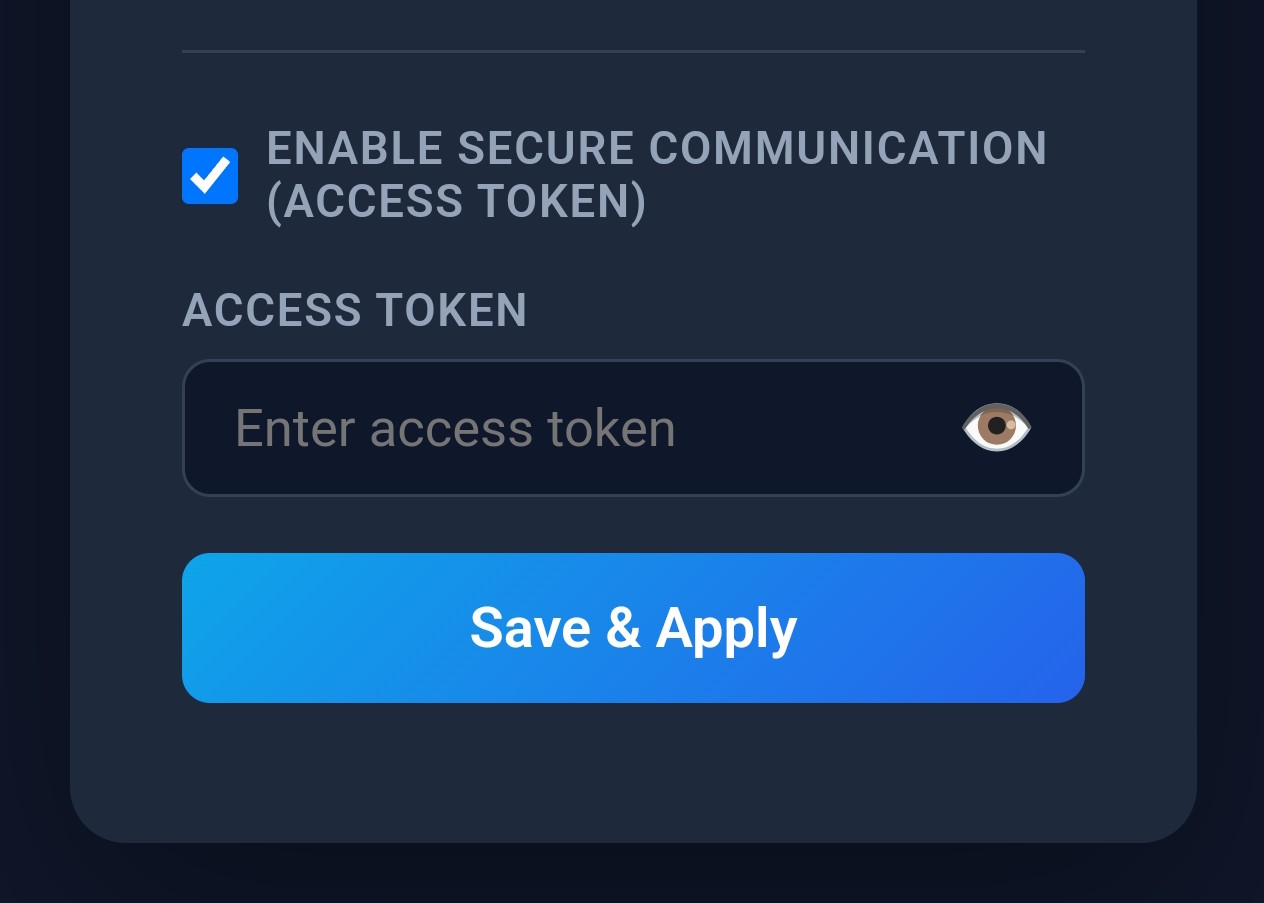Screen dimensions: 1264x903
Task: Click the Access Token section heading
Action: [354, 310]
